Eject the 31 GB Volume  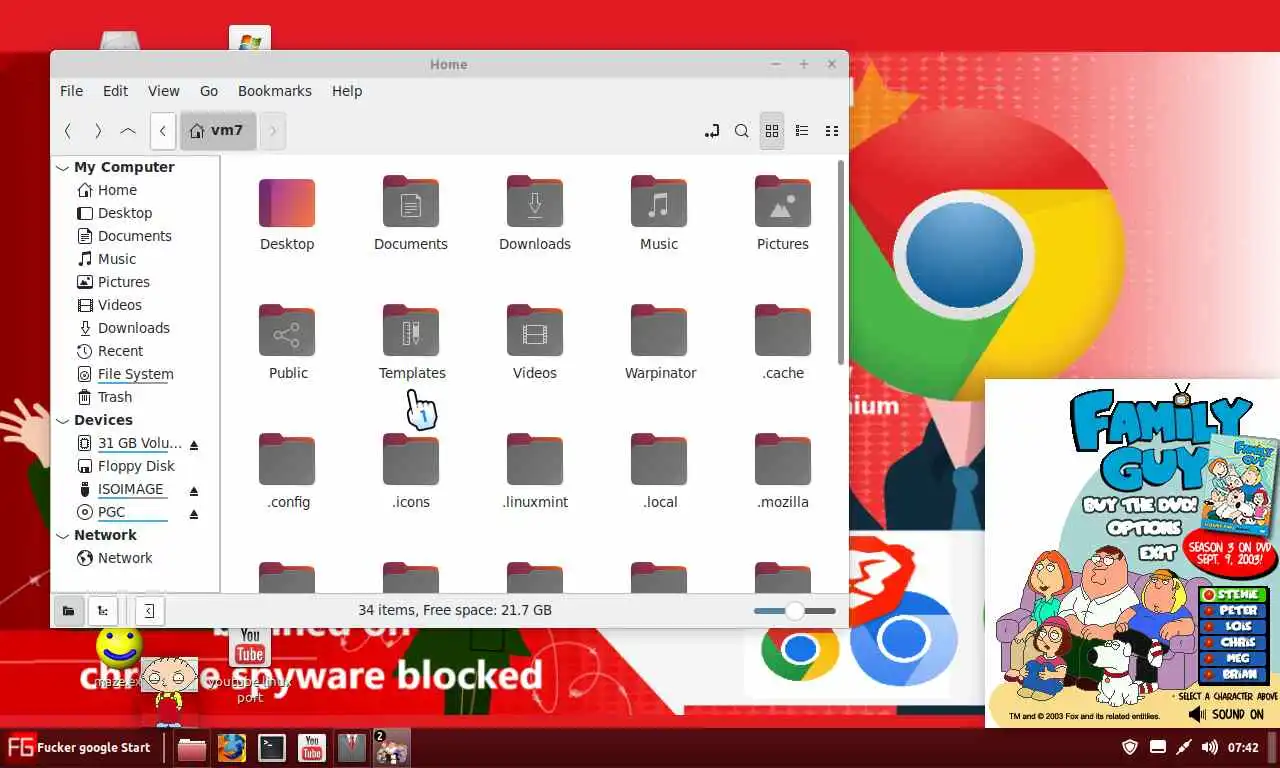(194, 445)
